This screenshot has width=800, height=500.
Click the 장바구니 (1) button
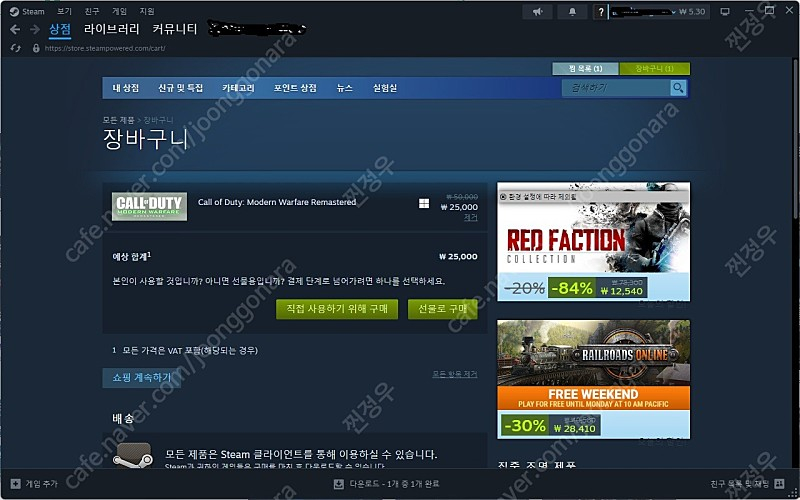point(655,68)
